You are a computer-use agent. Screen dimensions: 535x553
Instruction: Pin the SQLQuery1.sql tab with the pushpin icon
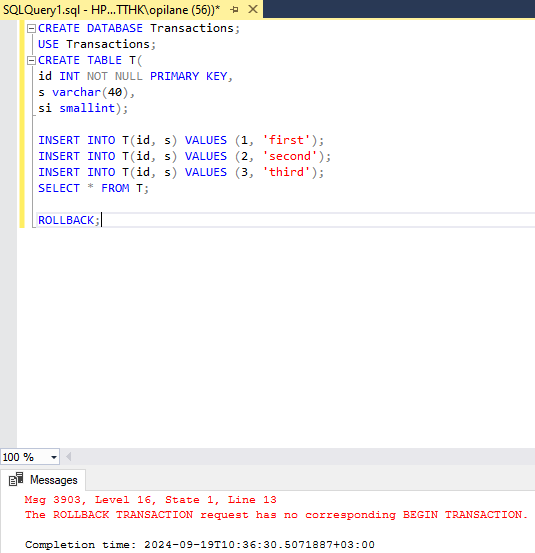234,10
